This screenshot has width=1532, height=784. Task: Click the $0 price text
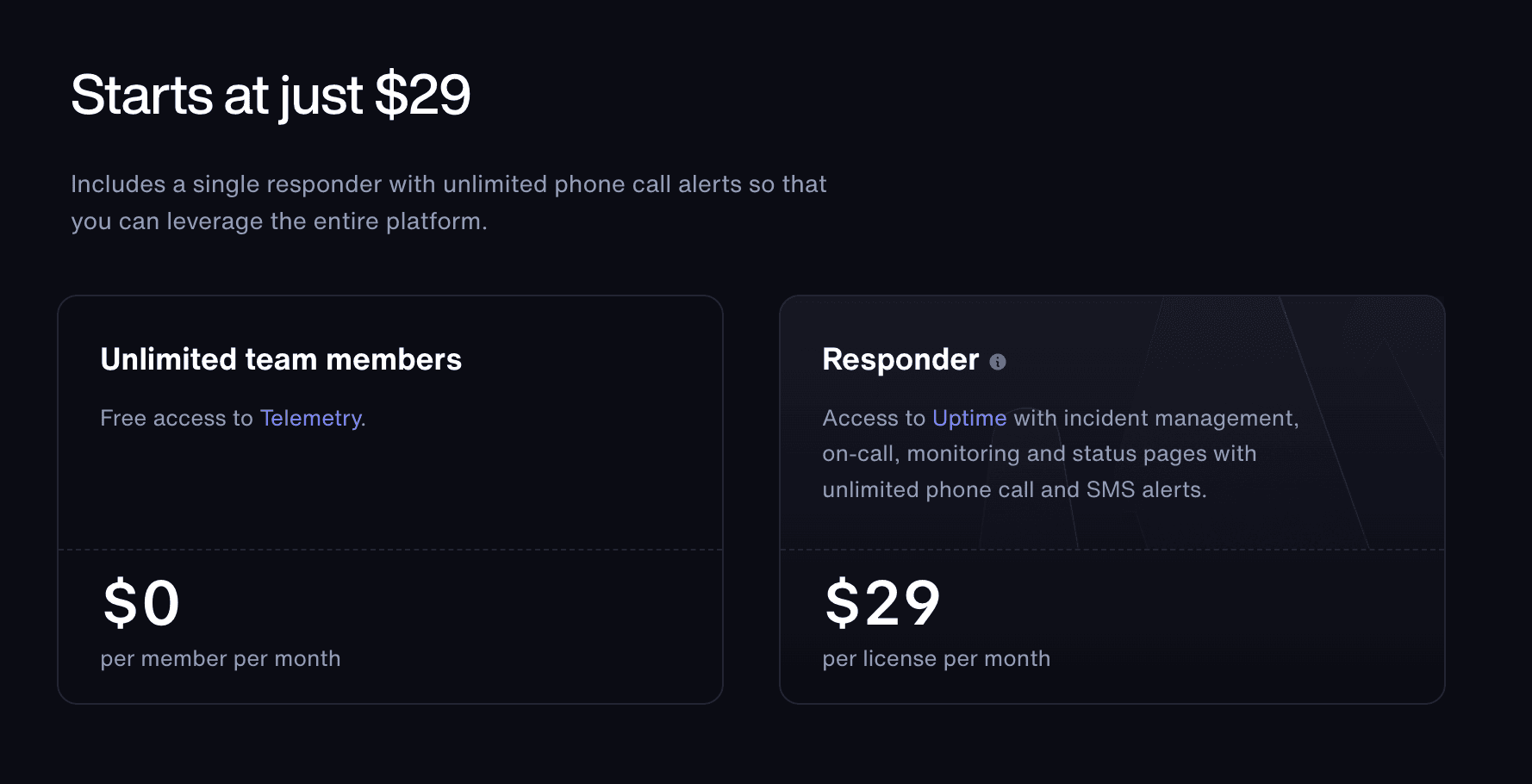click(141, 603)
